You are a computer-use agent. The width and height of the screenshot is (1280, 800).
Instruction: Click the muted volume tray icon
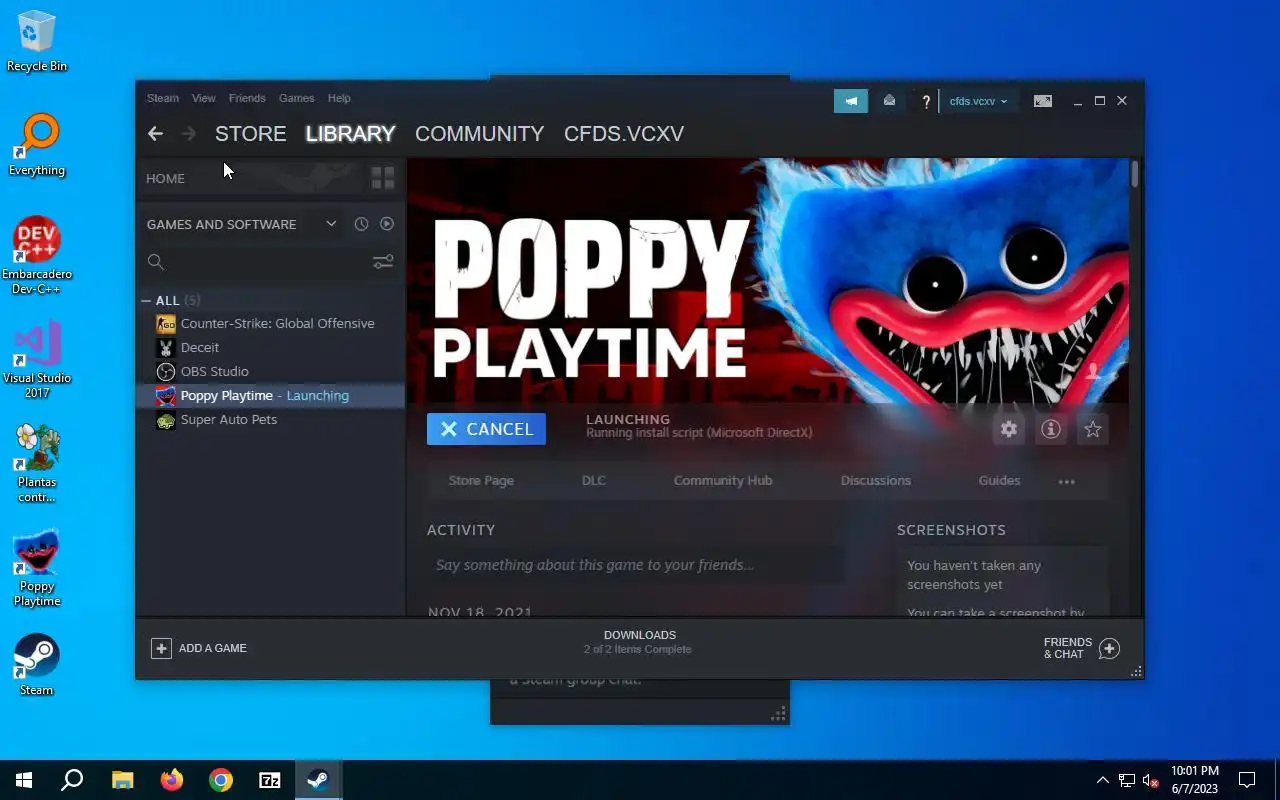(1151, 780)
